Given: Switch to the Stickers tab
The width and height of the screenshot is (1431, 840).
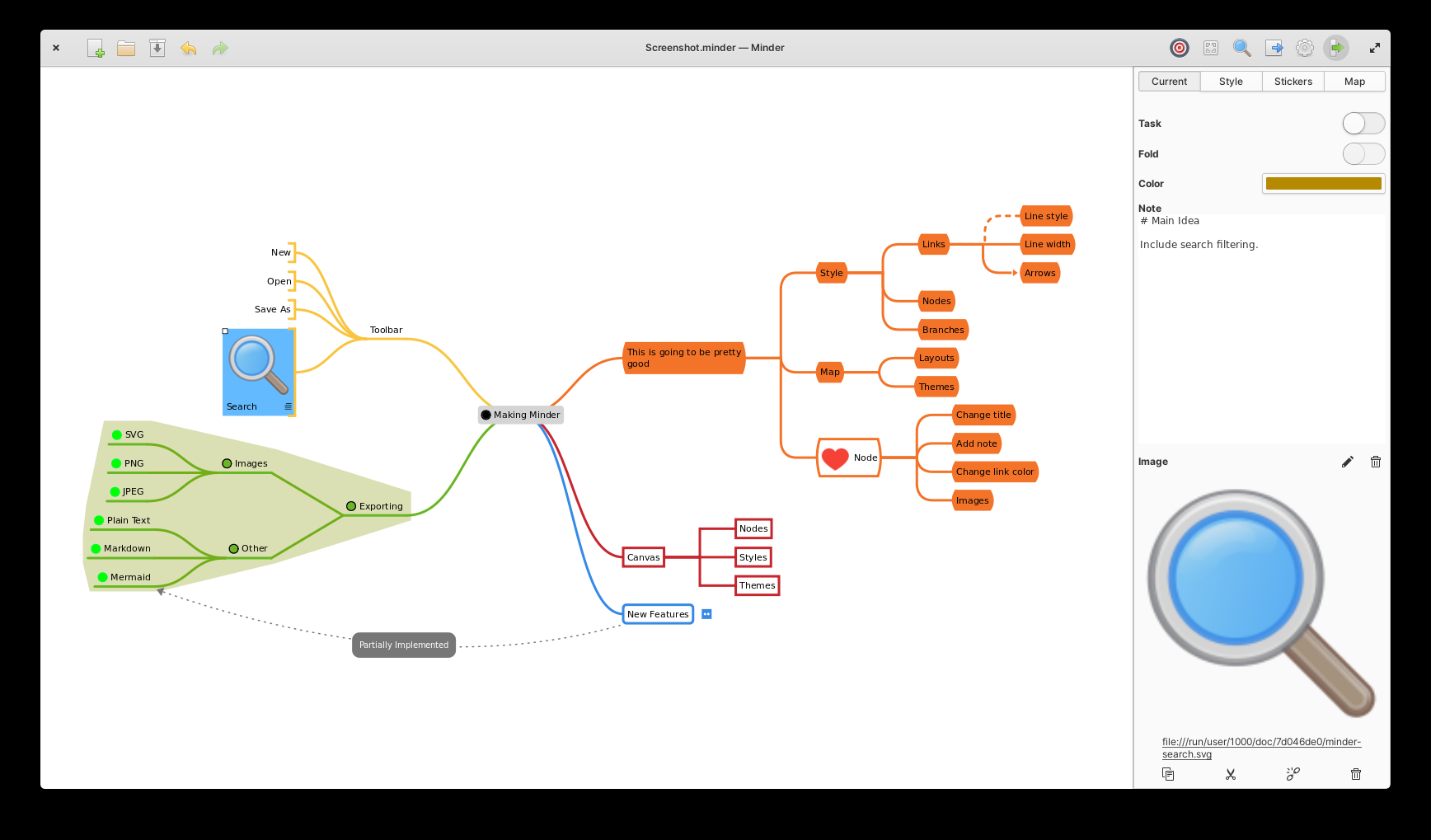Looking at the screenshot, I should click(x=1293, y=81).
